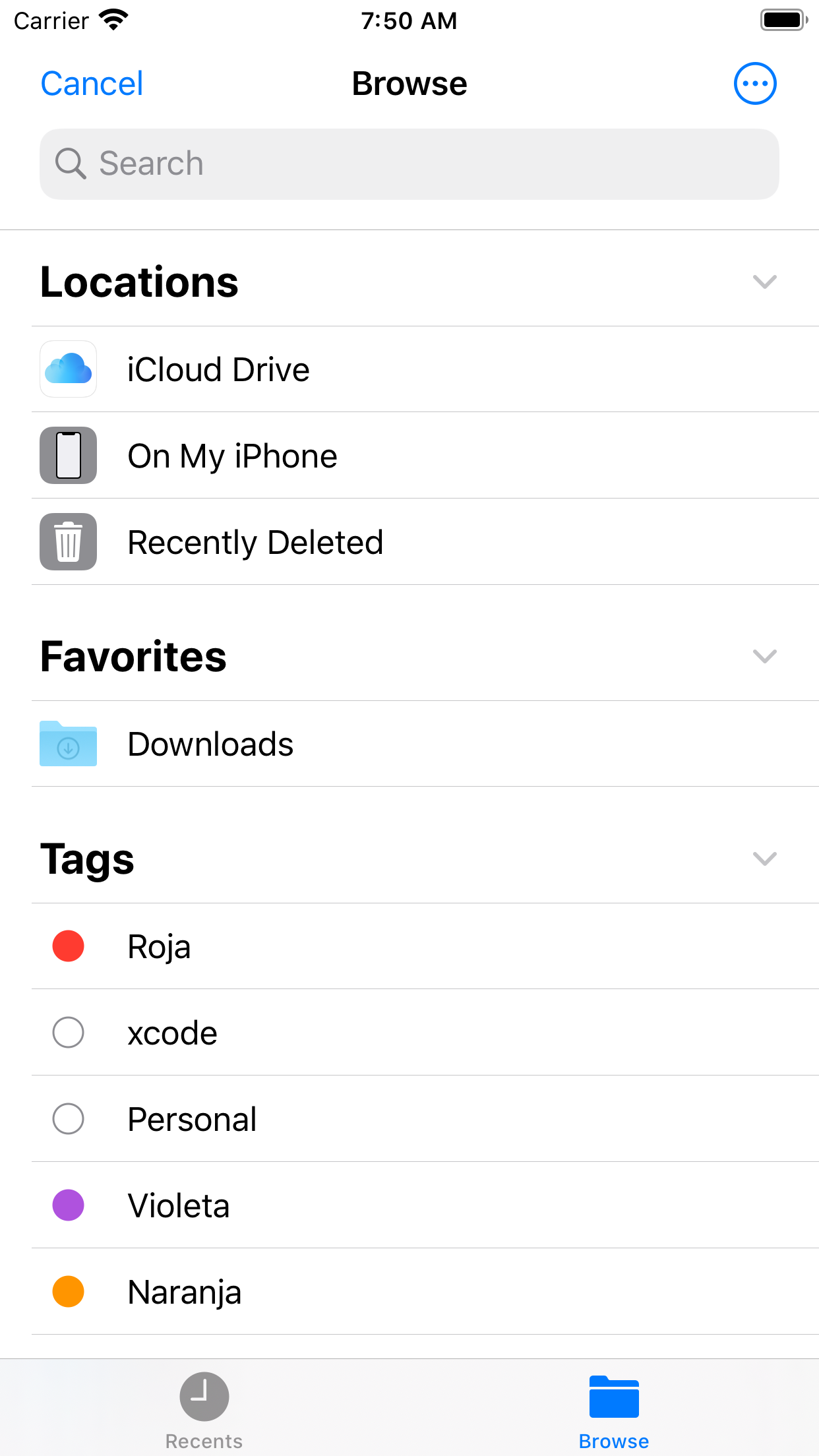Collapse the Tags section chevron
Image resolution: width=819 pixels, height=1456 pixels.
pyautogui.click(x=764, y=859)
